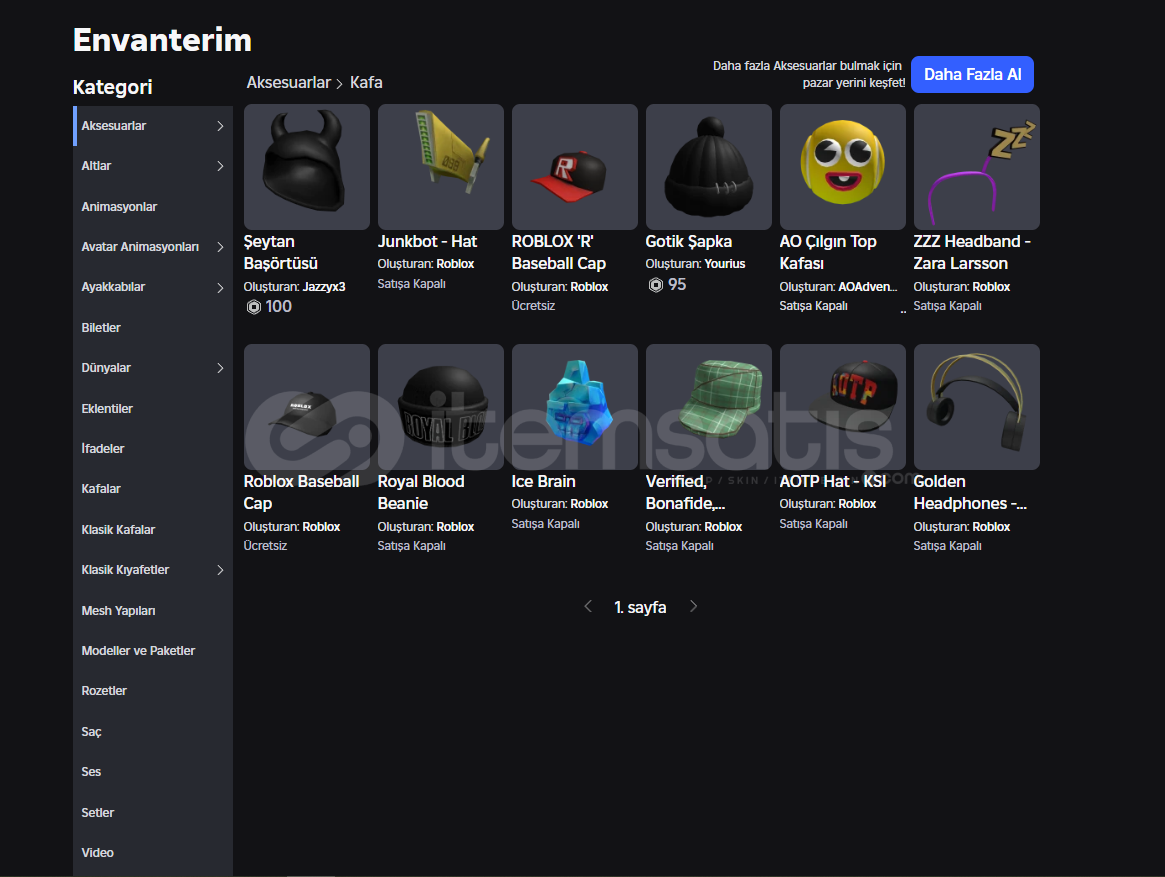Open the Setler category
Viewport: 1165px width, 877px height.
[153, 813]
